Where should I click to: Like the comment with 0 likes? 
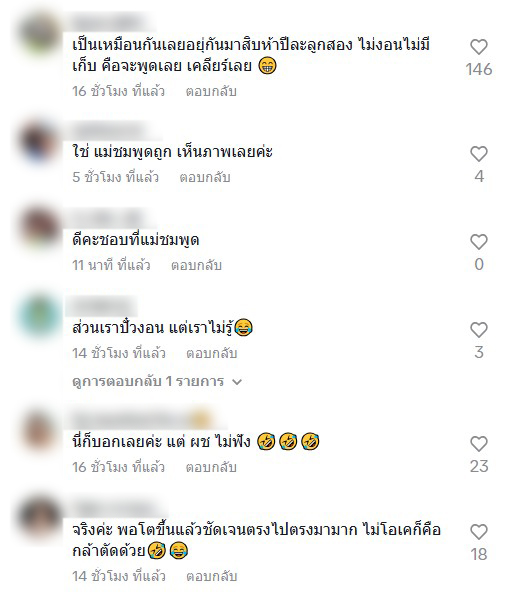click(479, 242)
